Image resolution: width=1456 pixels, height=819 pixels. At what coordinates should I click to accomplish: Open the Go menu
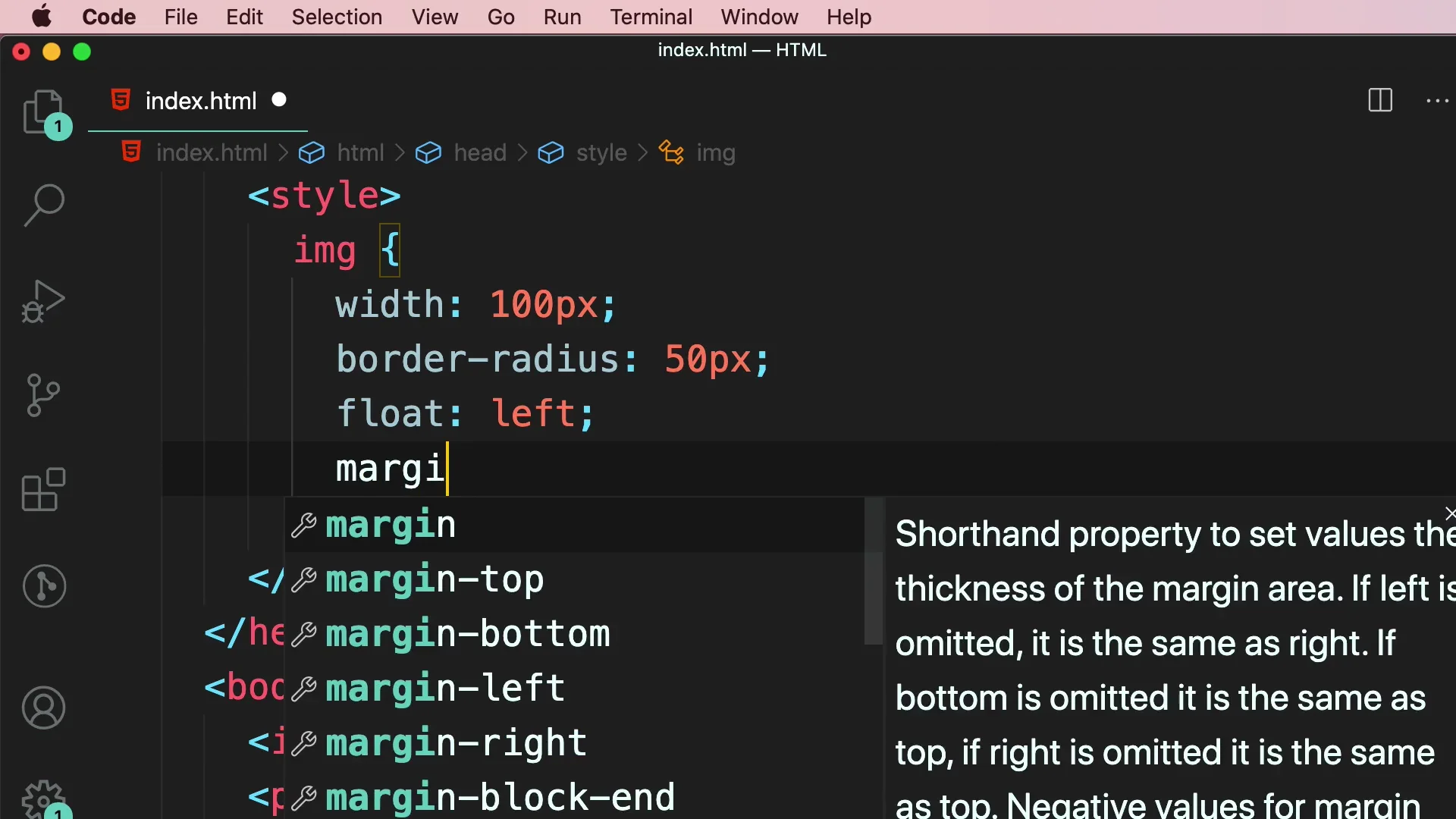click(500, 17)
